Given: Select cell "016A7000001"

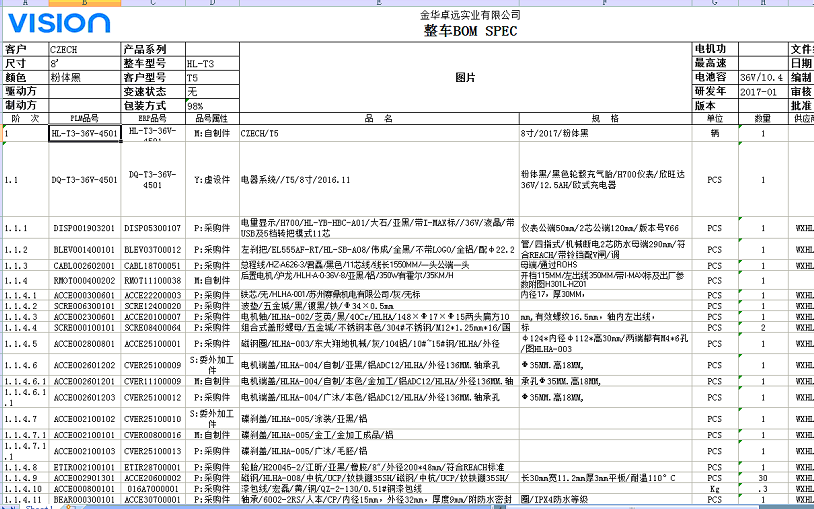Looking at the screenshot, I should [153, 489].
